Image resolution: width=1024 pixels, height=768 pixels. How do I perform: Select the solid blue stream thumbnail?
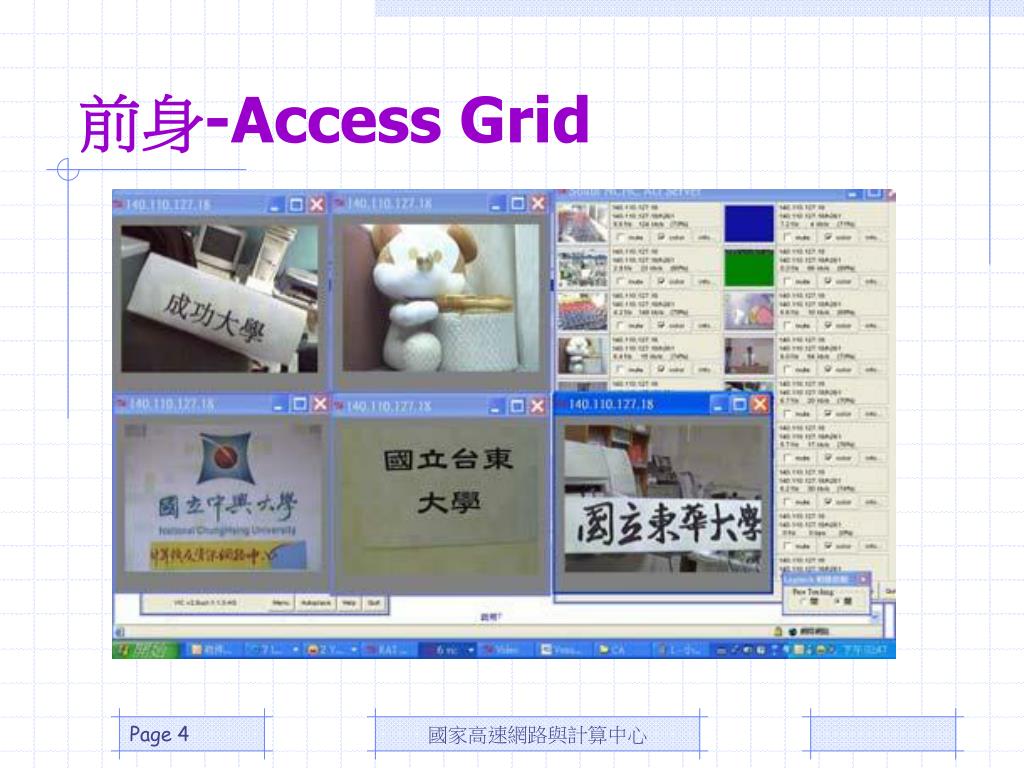[748, 223]
